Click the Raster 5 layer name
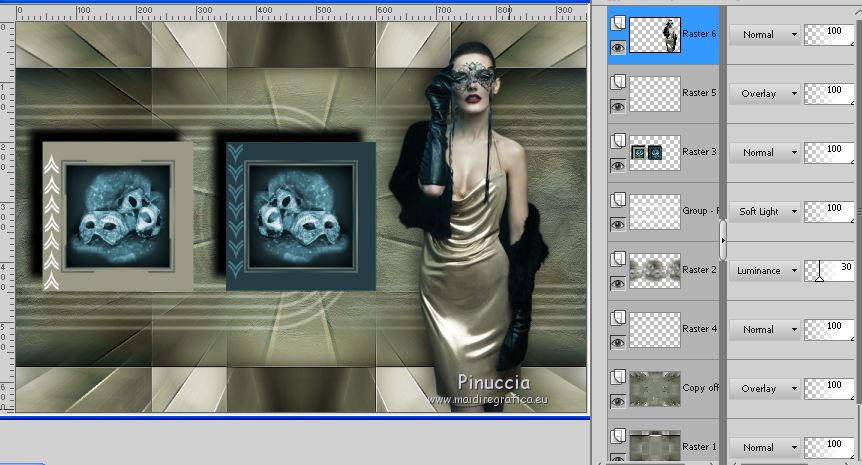 point(699,93)
